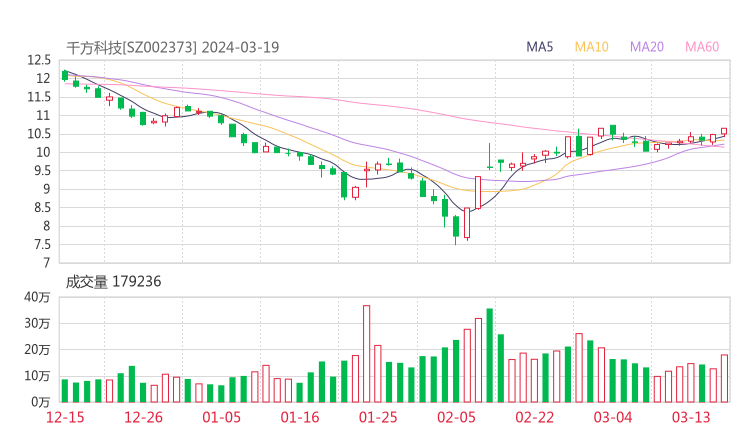Click the 03-13 date axis label

(691, 417)
